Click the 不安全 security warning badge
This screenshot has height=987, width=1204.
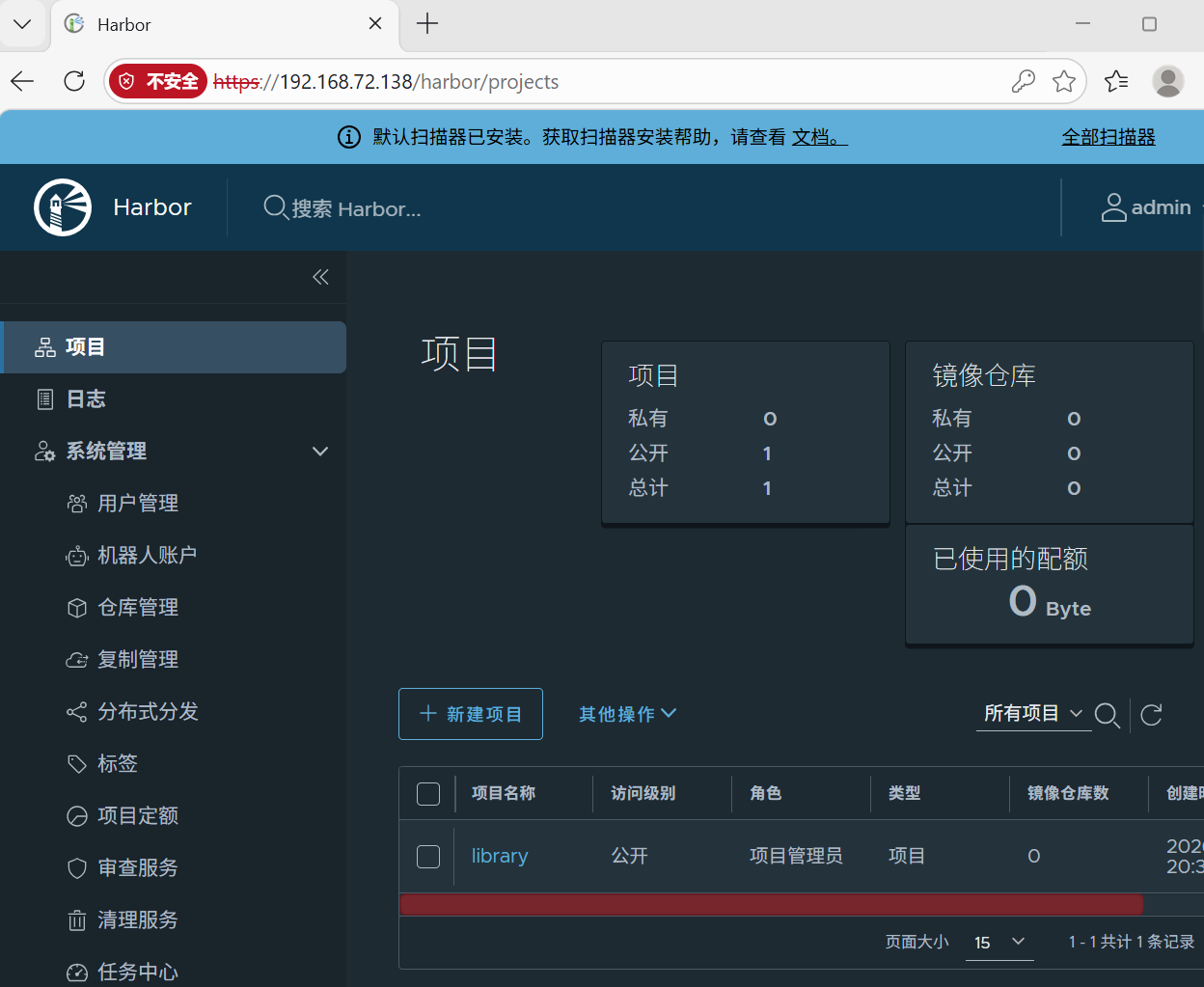[159, 82]
